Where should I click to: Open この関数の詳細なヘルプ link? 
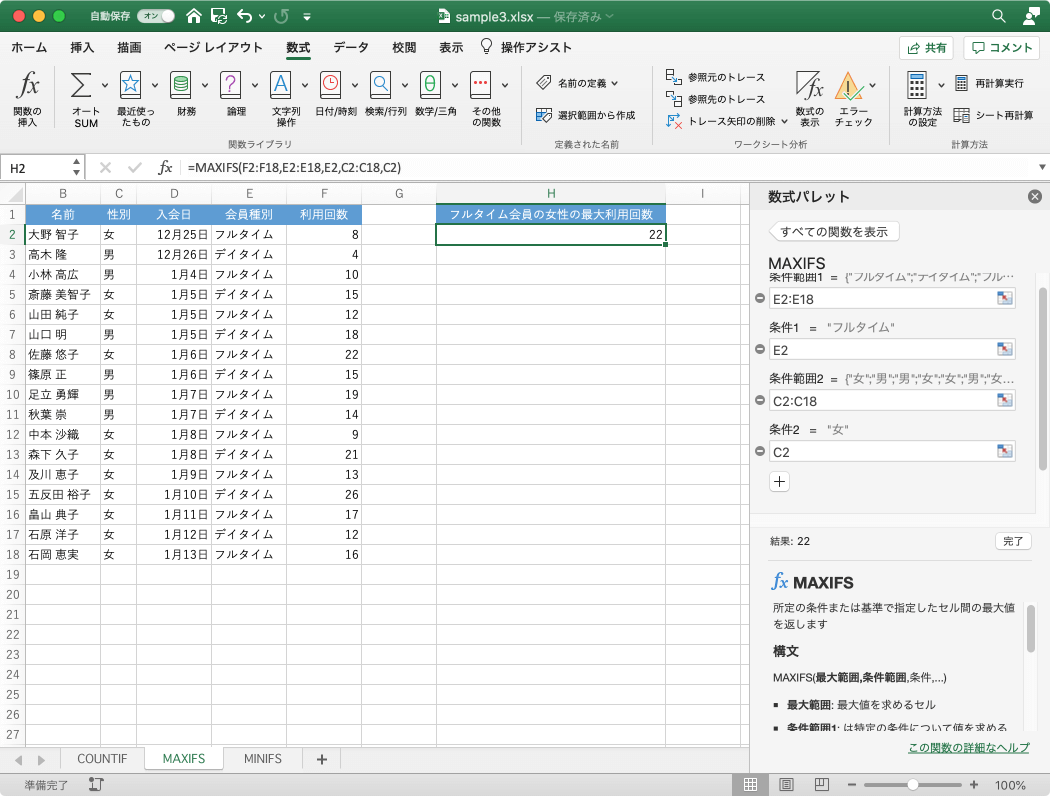[968, 748]
